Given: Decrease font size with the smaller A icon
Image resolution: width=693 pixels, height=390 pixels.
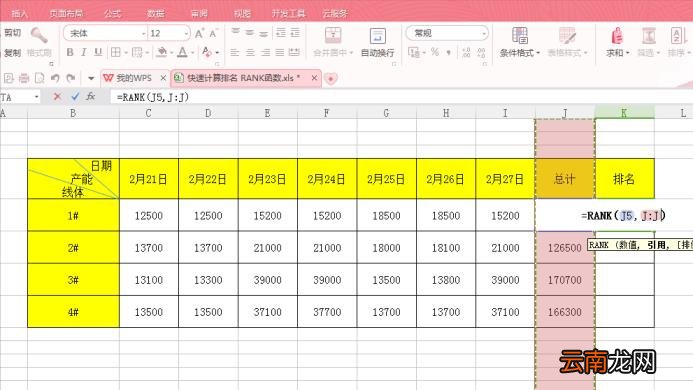Looking at the screenshot, I should pyautogui.click(x=213, y=34).
